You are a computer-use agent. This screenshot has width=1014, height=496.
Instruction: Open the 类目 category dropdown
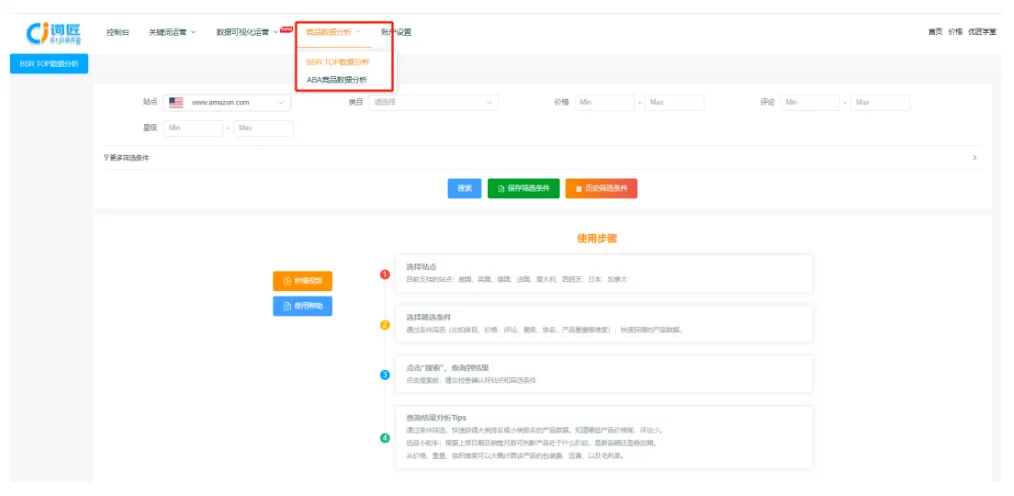pyautogui.click(x=433, y=102)
